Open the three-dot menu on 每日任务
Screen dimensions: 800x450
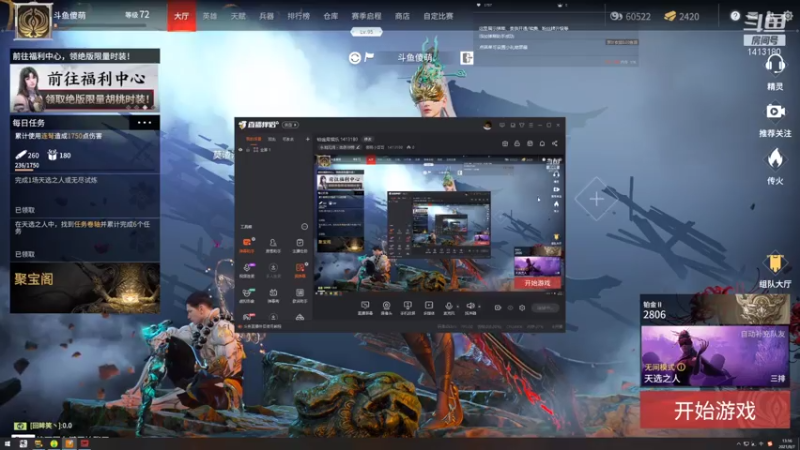tap(144, 122)
